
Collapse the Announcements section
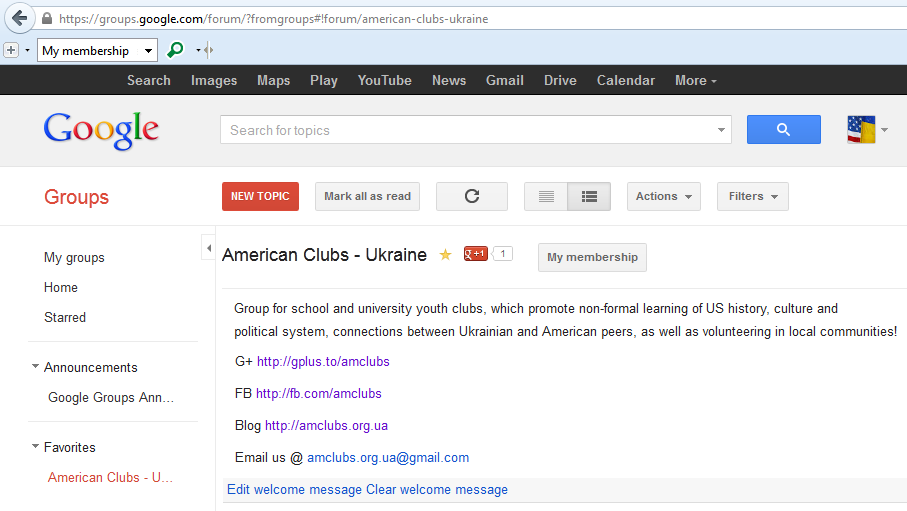pyautogui.click(x=35, y=366)
